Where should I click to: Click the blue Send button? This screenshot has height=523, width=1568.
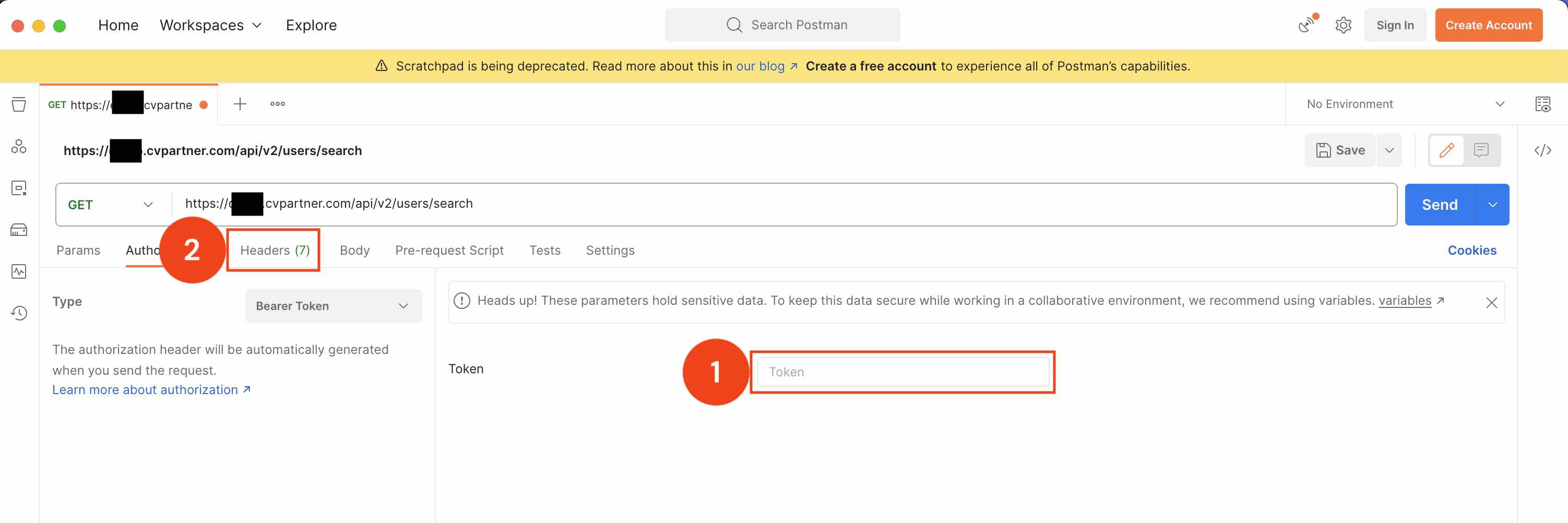(x=1440, y=205)
